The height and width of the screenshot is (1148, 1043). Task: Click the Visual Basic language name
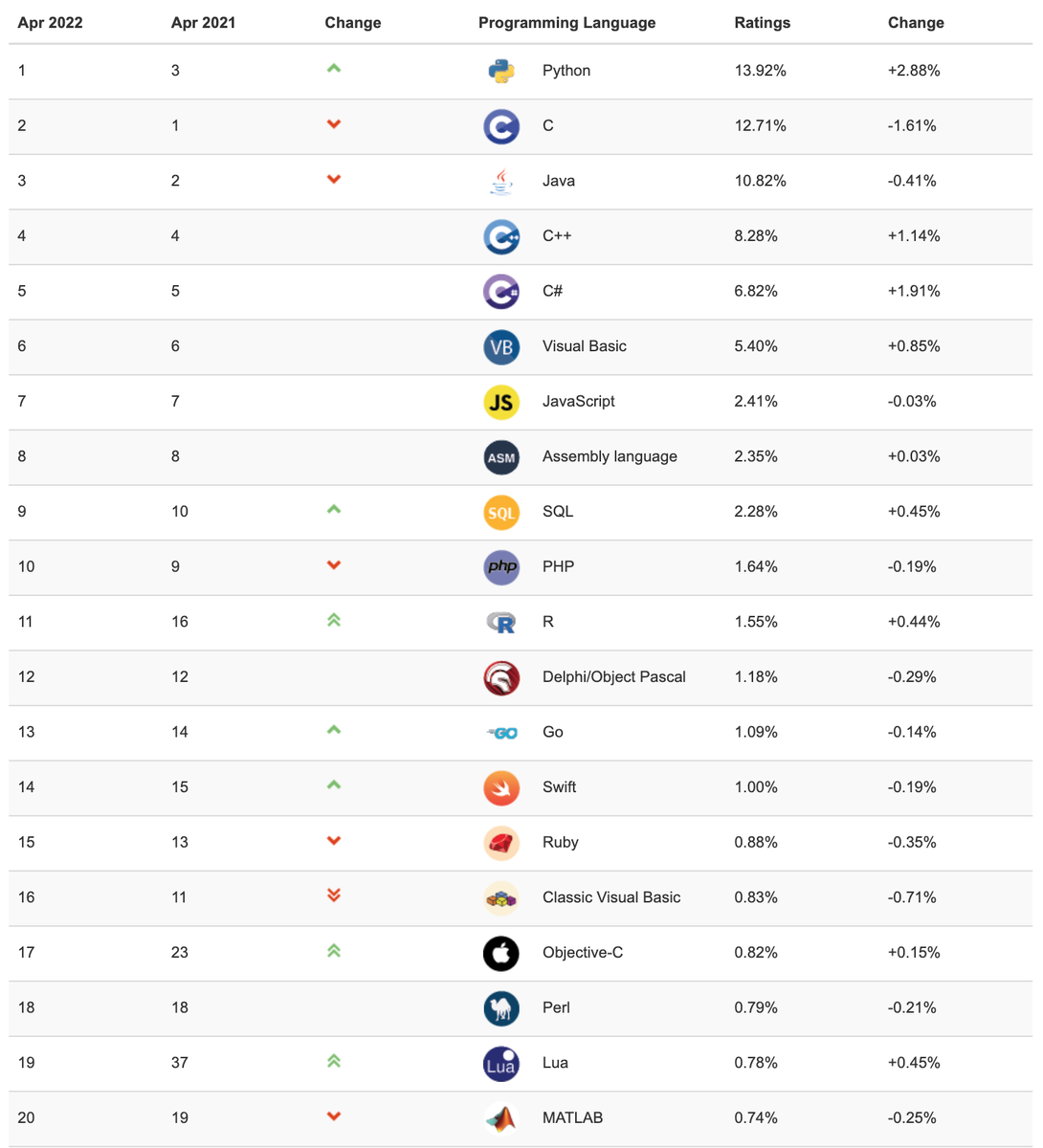(x=584, y=346)
